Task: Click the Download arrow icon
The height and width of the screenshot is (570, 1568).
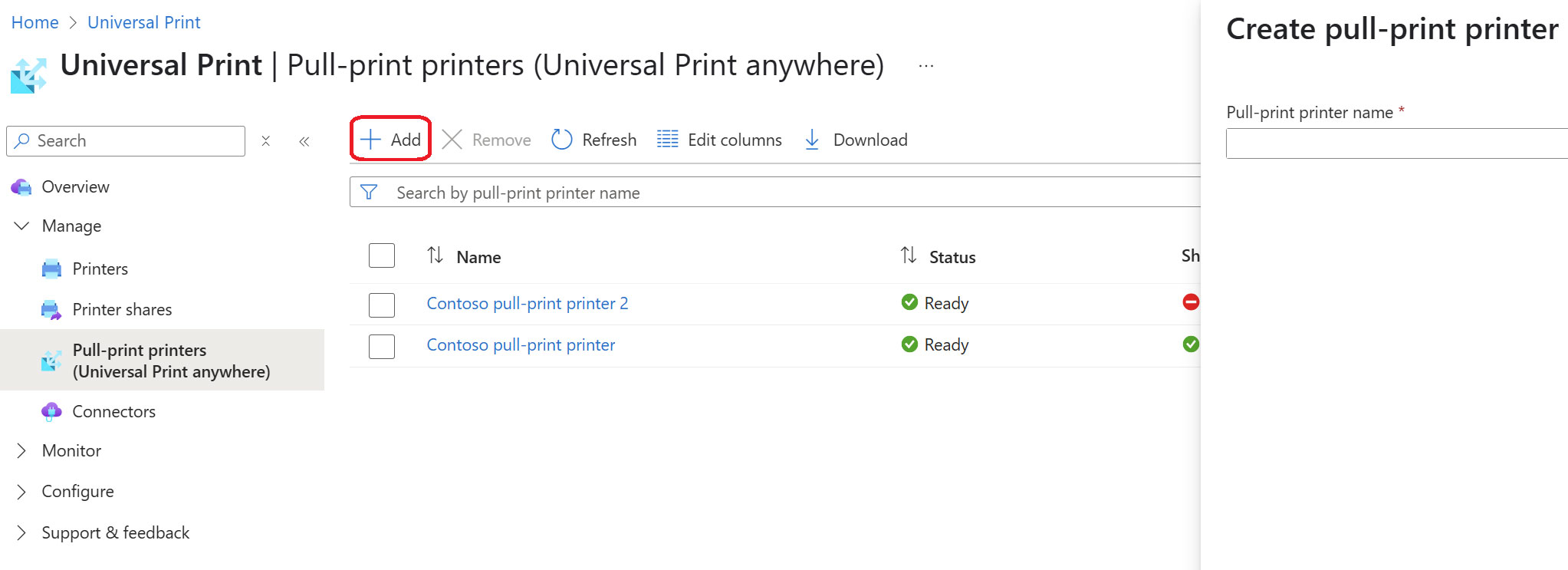Action: [x=812, y=140]
